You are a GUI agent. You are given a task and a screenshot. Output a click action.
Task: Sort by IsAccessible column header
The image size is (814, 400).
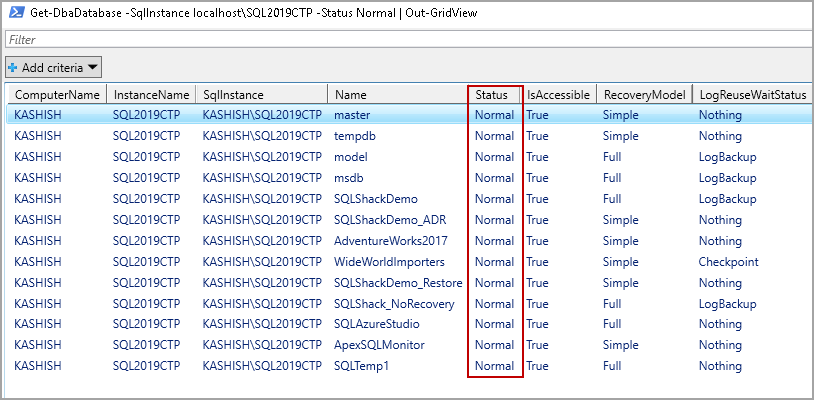click(559, 94)
